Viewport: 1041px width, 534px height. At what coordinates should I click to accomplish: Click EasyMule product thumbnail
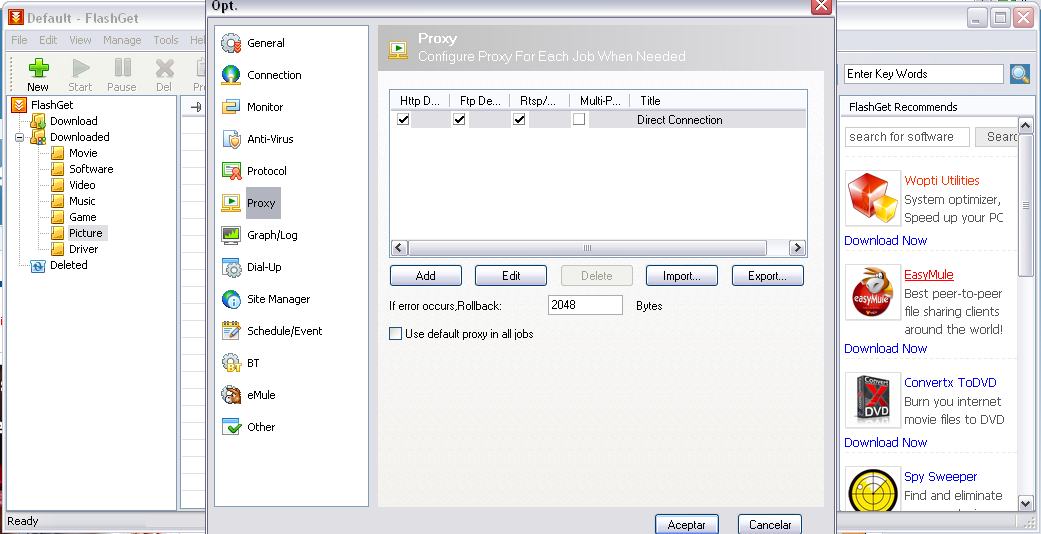(873, 293)
